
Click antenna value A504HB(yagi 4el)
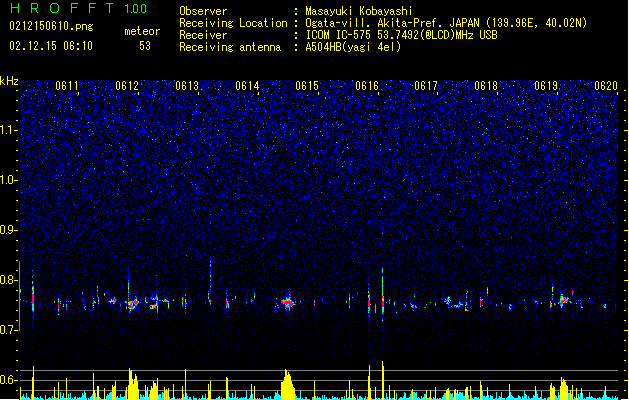[353, 47]
